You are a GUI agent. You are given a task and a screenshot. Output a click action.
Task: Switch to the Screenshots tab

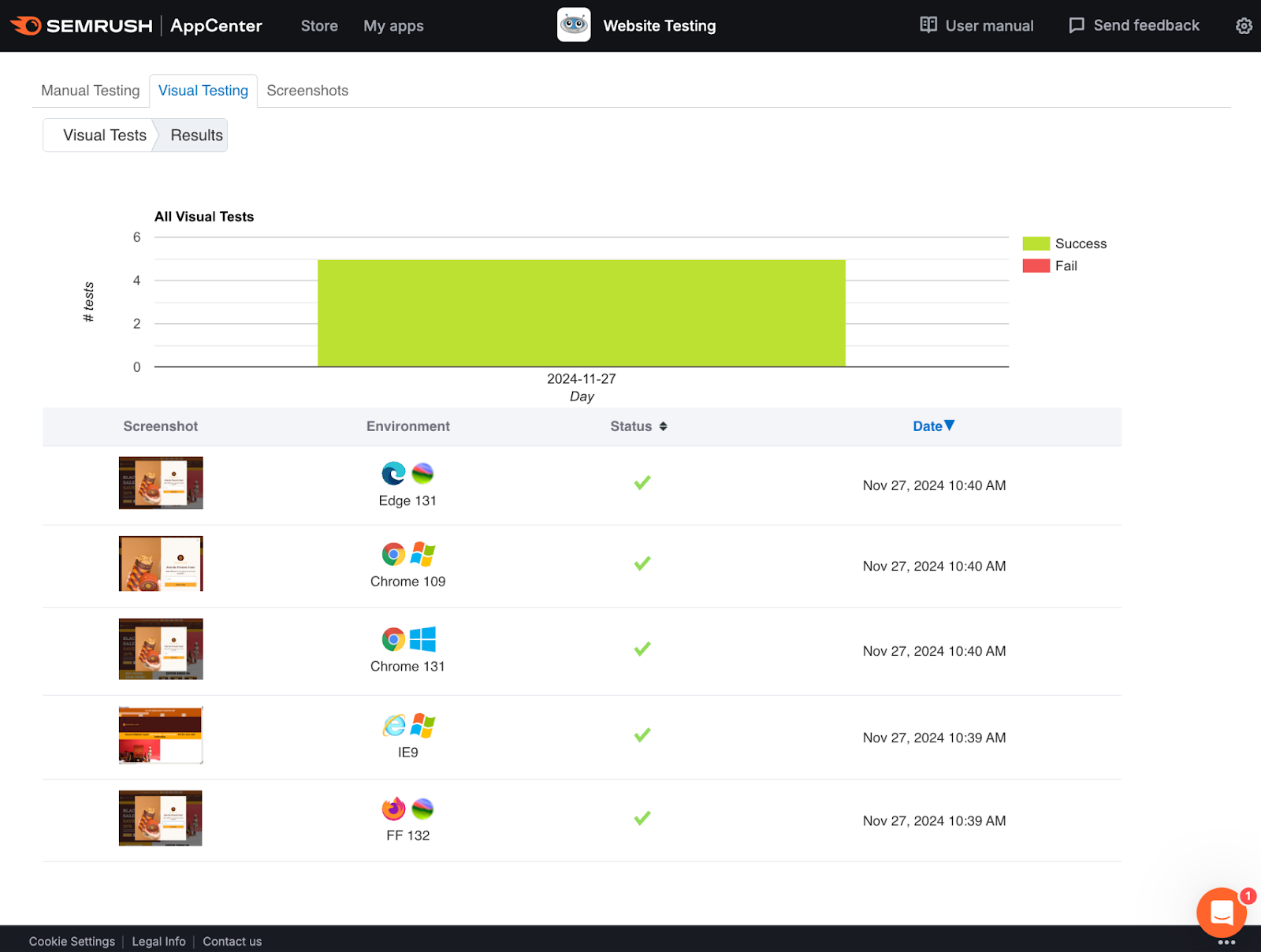click(x=307, y=91)
